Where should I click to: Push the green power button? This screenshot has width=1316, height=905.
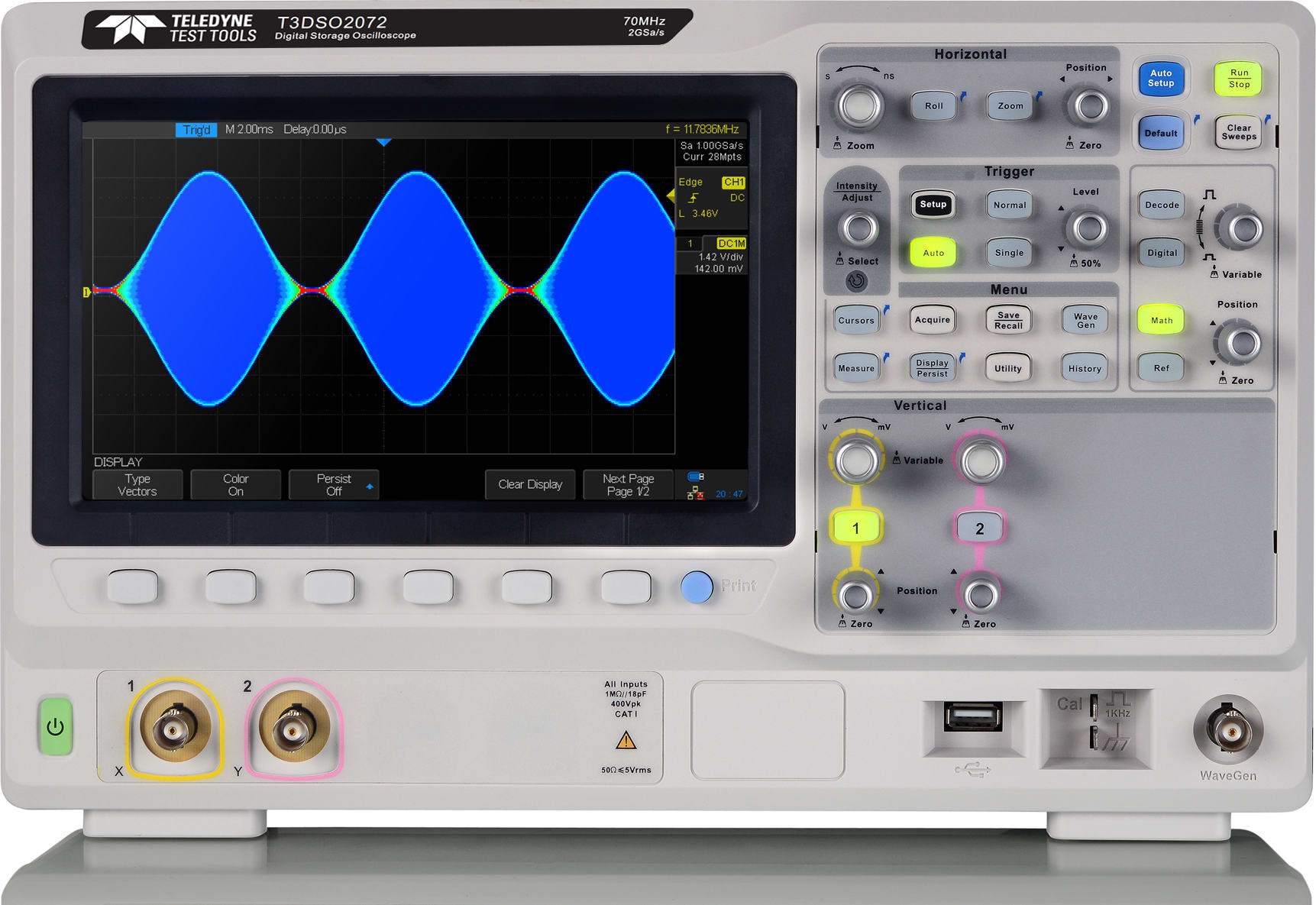(56, 726)
